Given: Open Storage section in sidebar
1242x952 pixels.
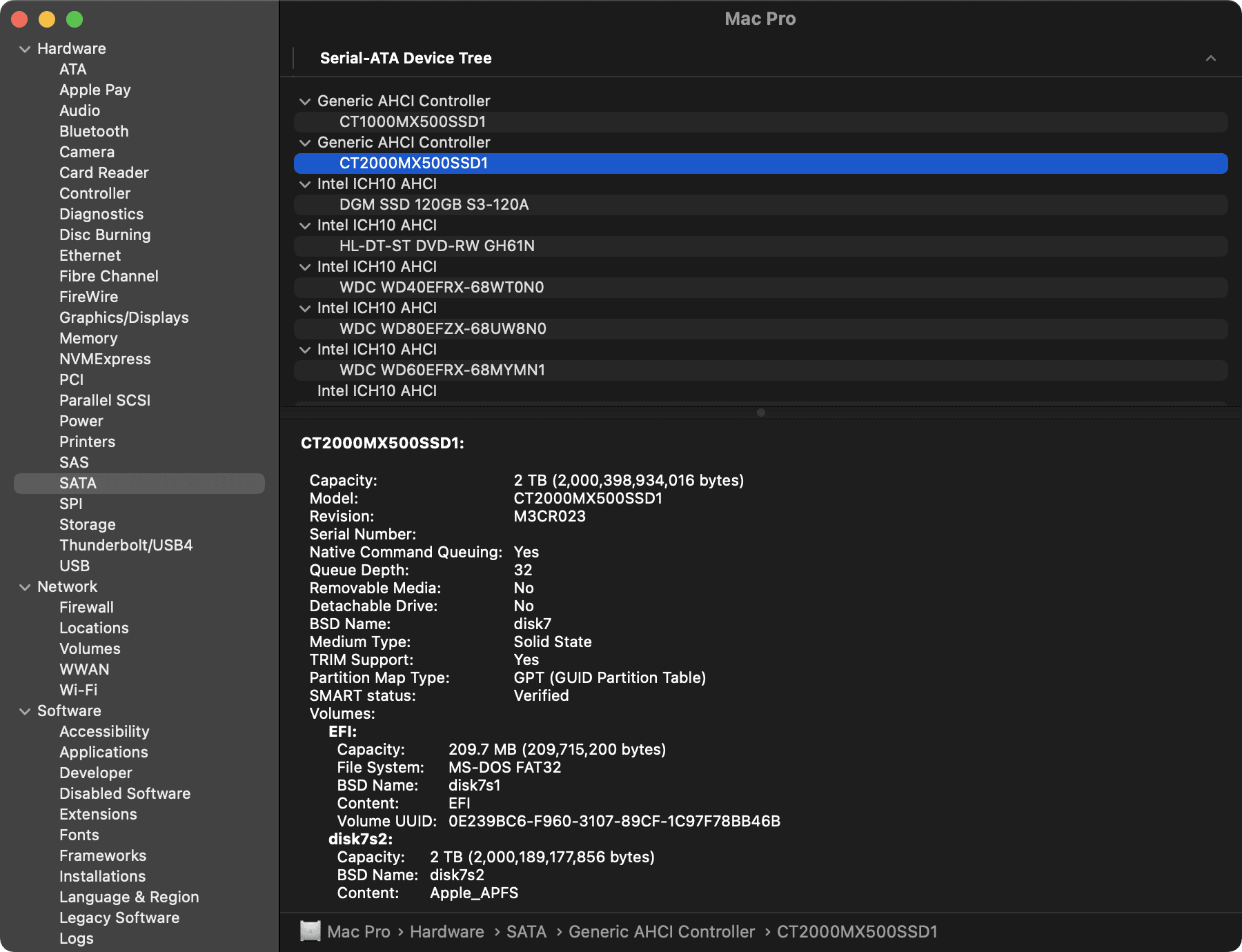Looking at the screenshot, I should coord(88,525).
